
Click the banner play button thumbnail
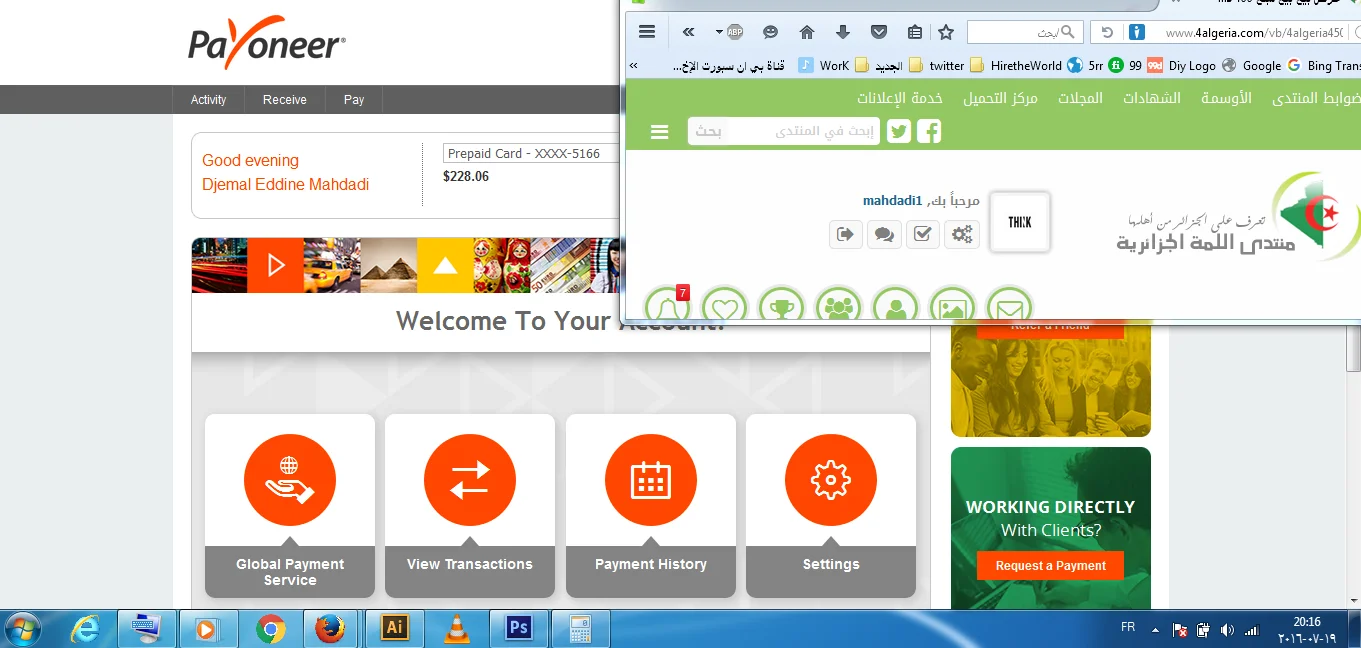[275, 265]
